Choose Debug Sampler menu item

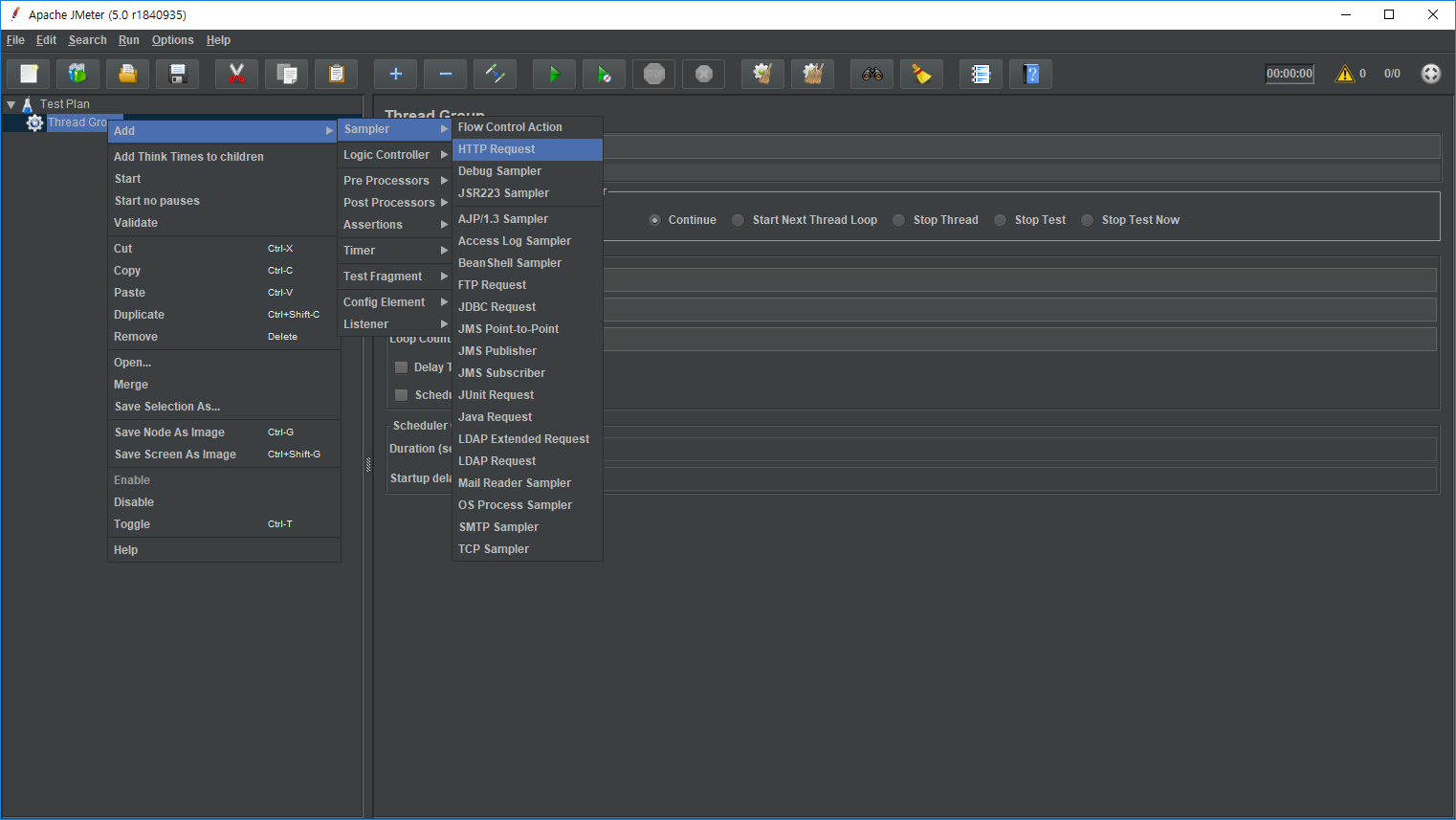pyautogui.click(x=527, y=171)
